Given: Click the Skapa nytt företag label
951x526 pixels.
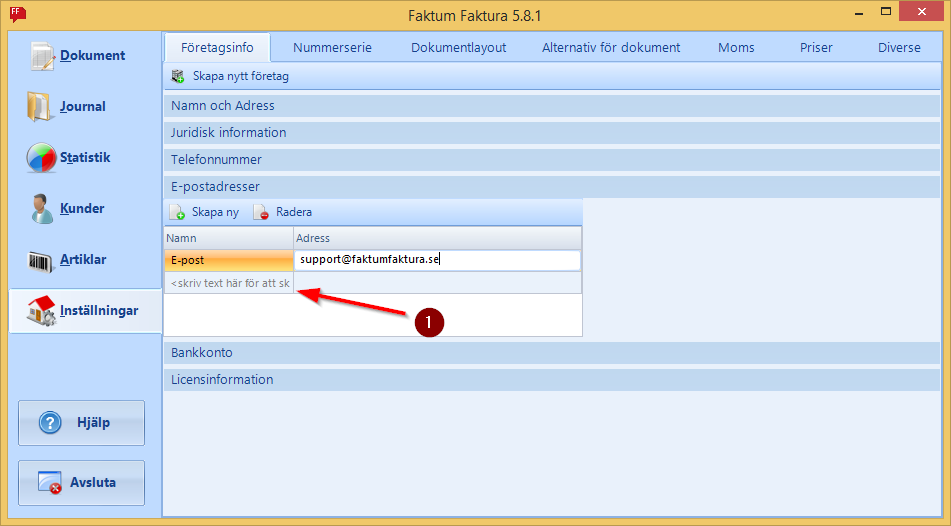Looking at the screenshot, I should (241, 76).
